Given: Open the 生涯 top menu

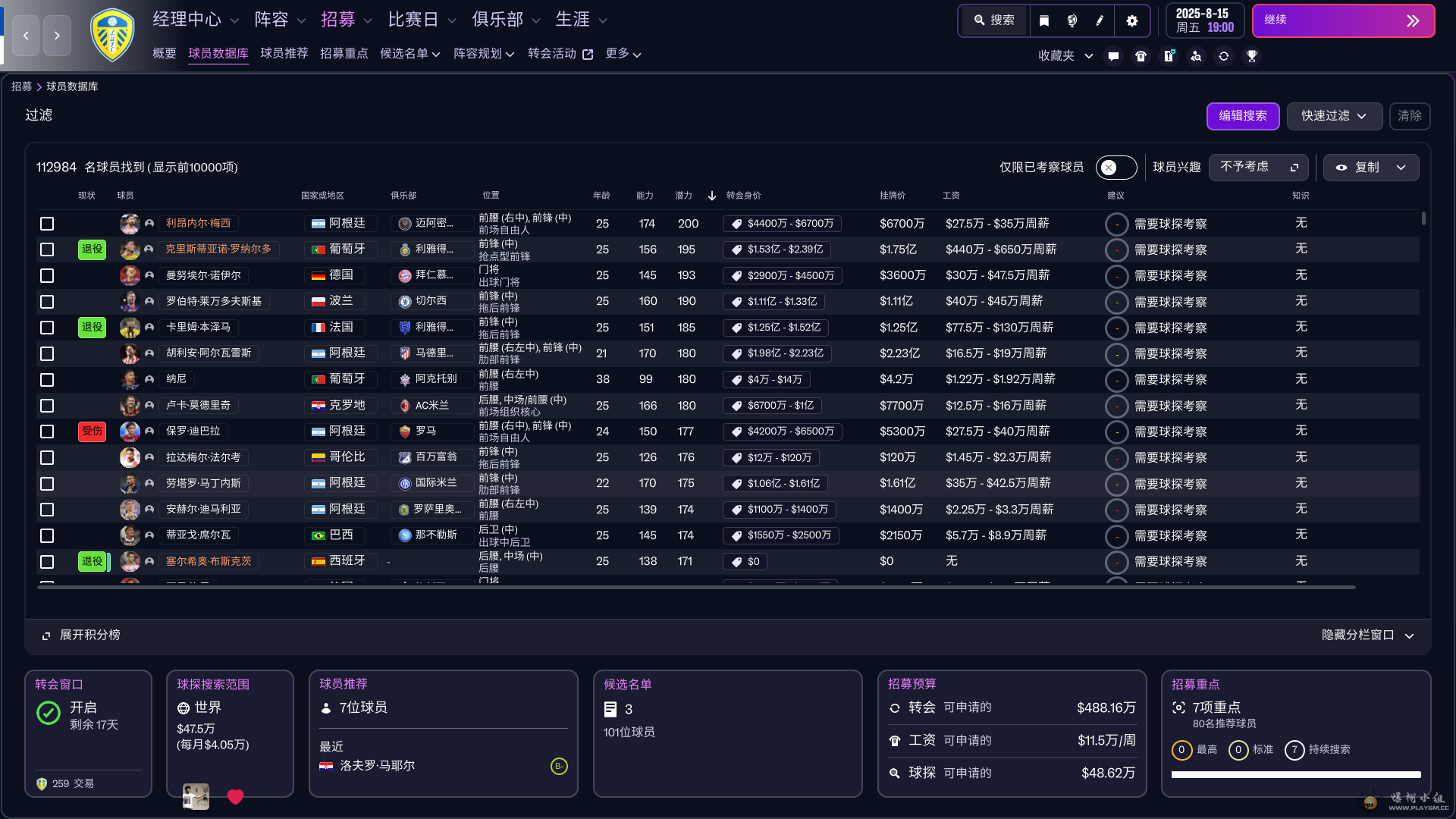Looking at the screenshot, I should coord(582,20).
